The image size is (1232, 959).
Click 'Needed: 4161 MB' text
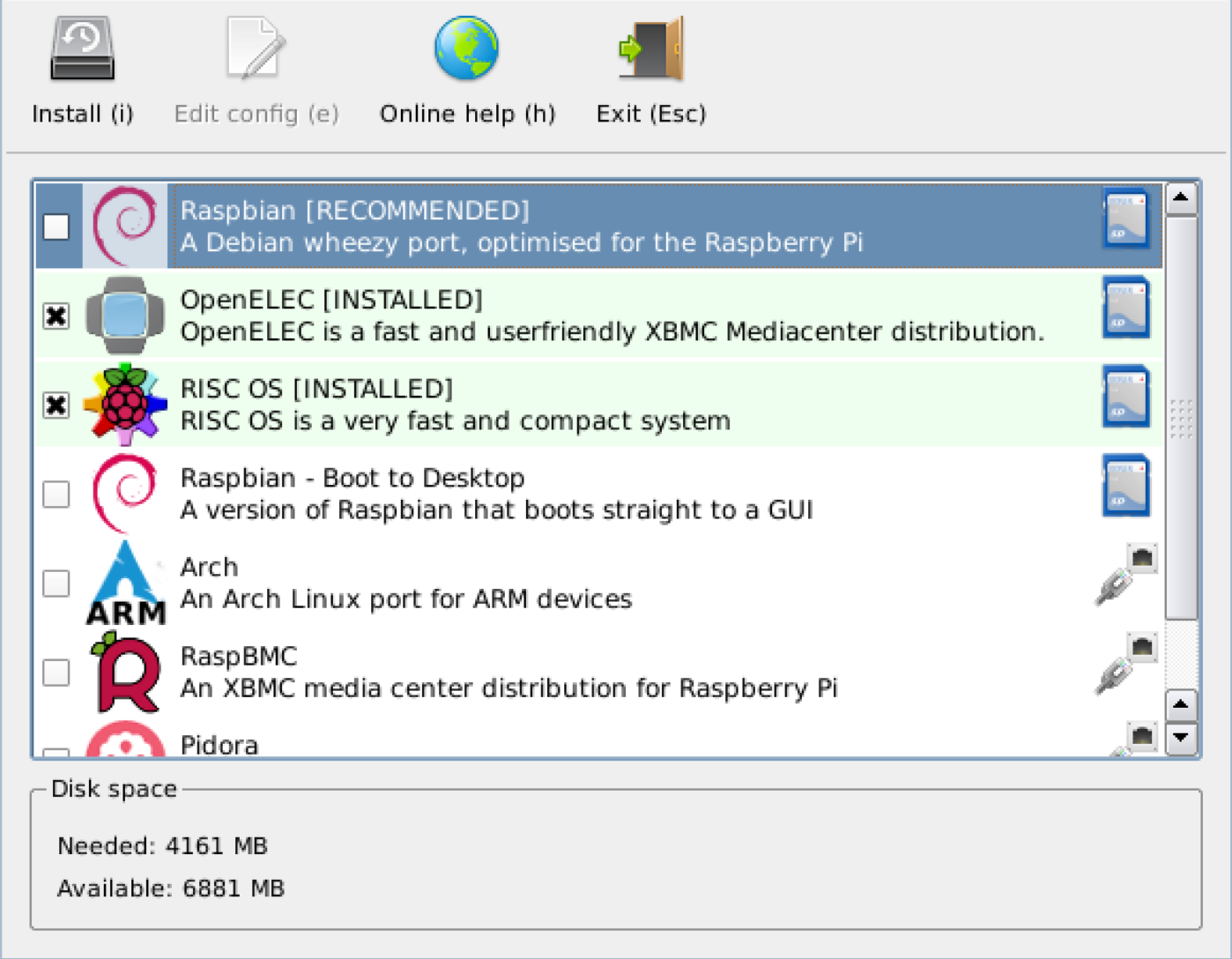tap(162, 846)
